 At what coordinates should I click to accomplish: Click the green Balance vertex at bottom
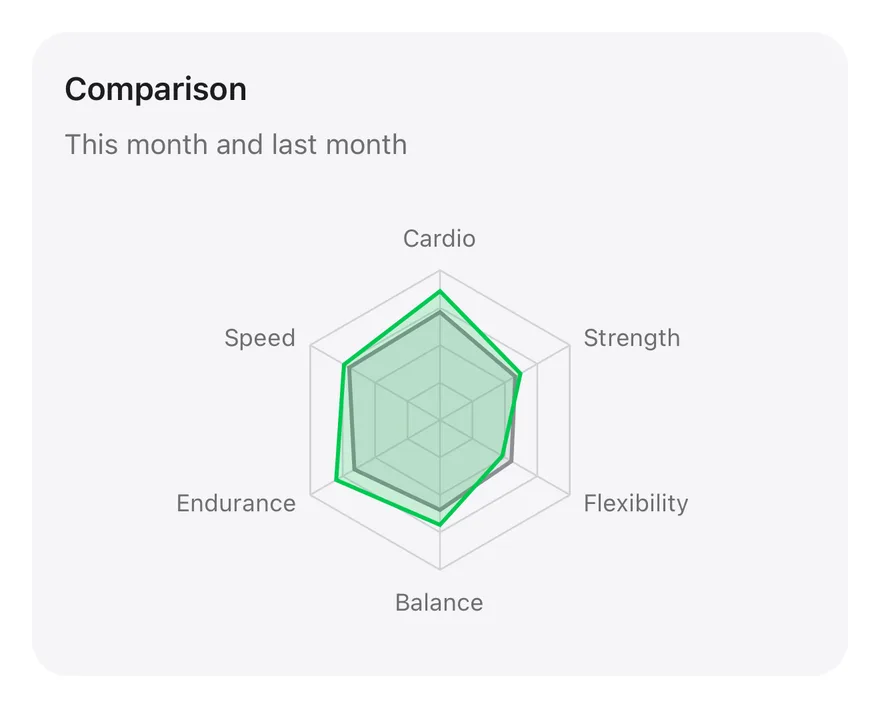click(440, 525)
